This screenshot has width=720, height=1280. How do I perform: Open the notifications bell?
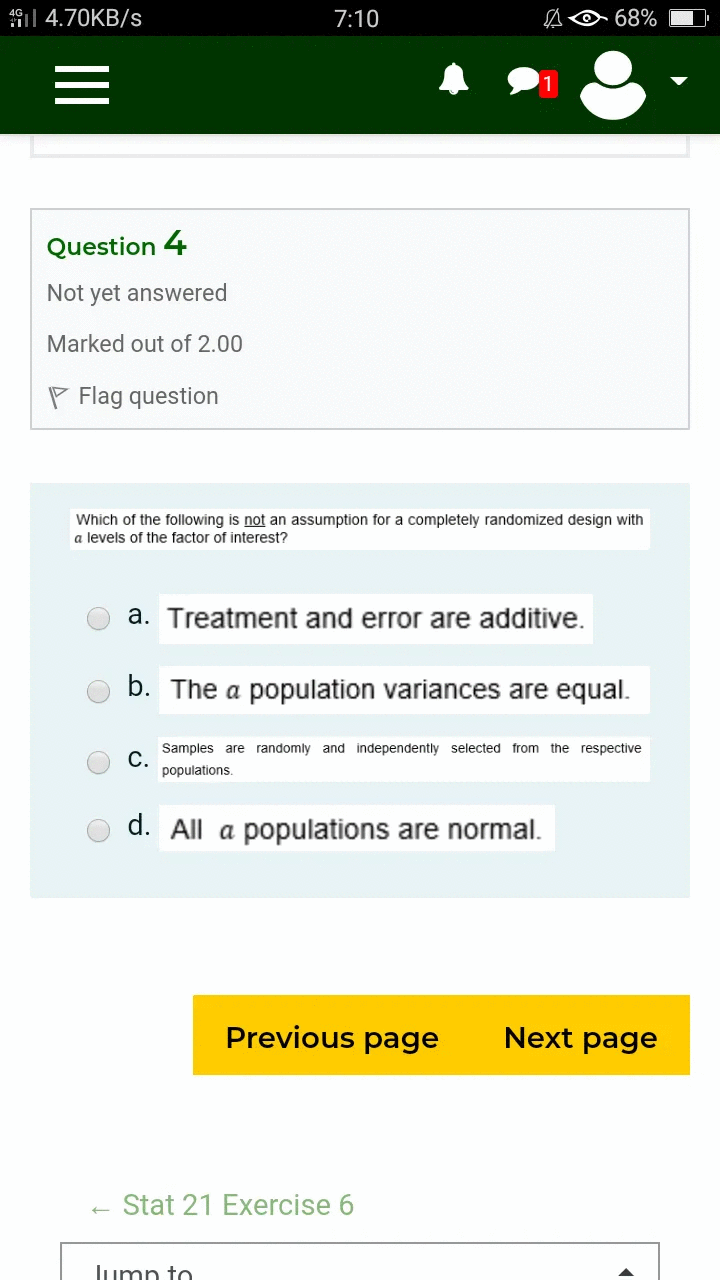point(453,80)
